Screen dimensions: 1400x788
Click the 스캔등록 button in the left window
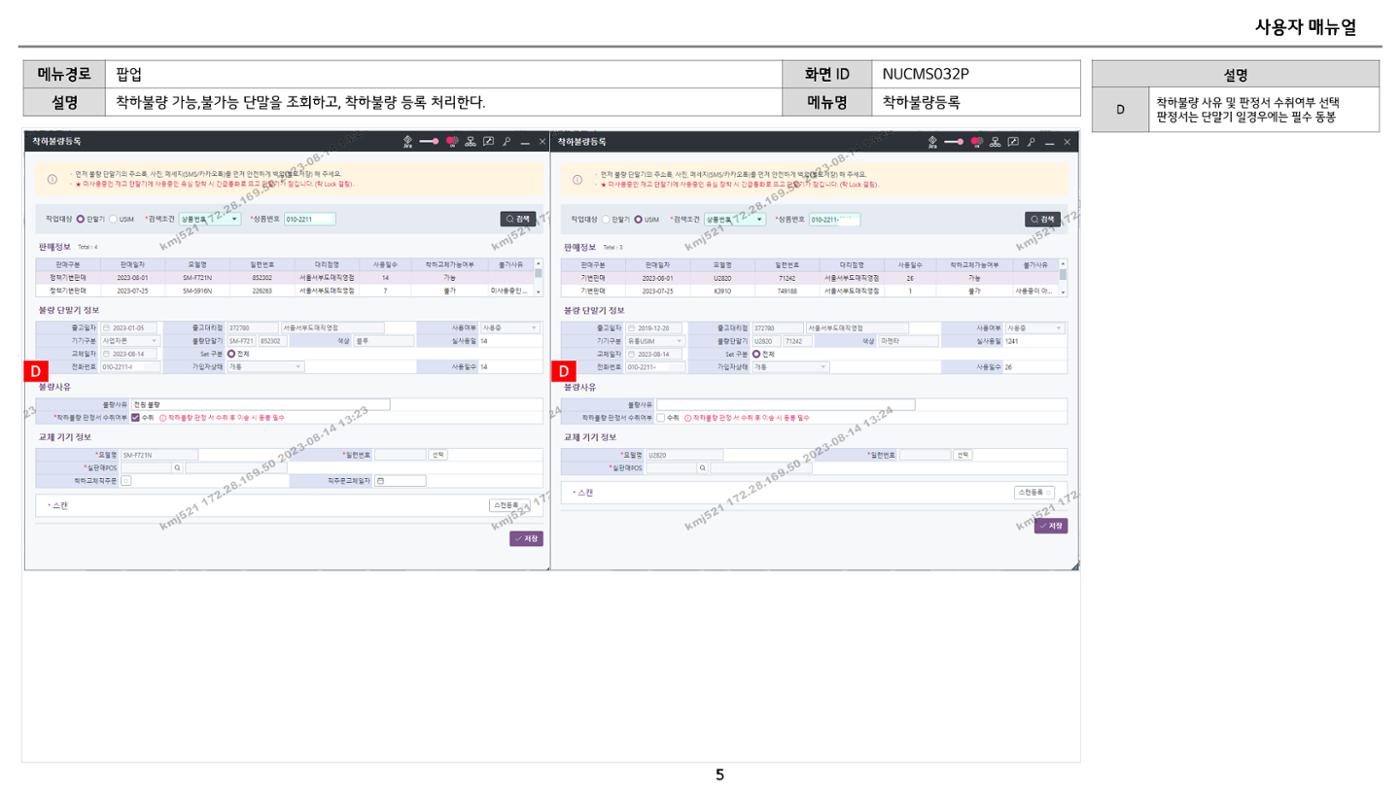pos(509,505)
